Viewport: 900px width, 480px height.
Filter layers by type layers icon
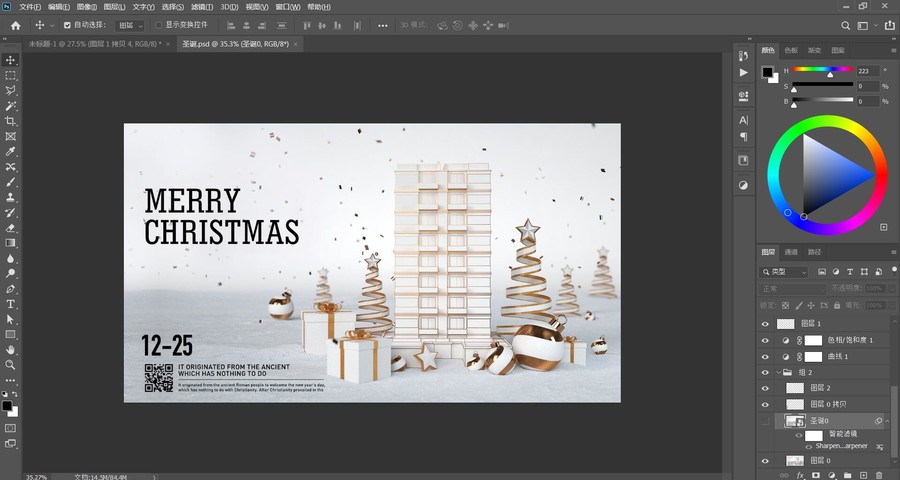click(x=849, y=272)
